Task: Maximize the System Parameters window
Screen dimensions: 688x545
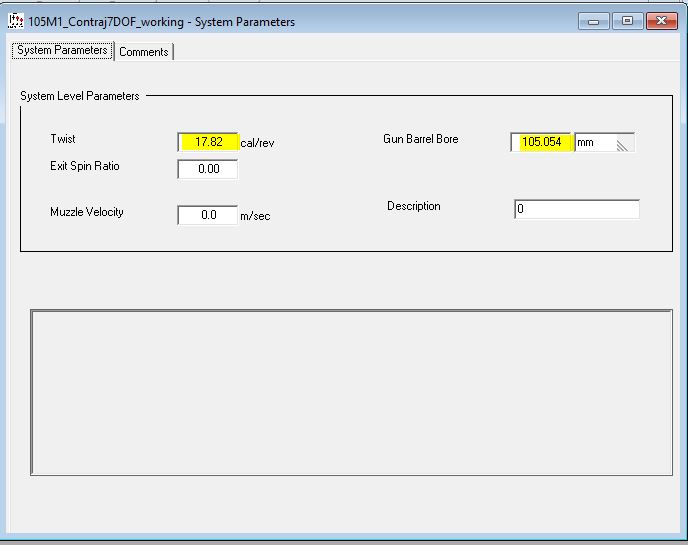Action: pyautogui.click(x=627, y=21)
